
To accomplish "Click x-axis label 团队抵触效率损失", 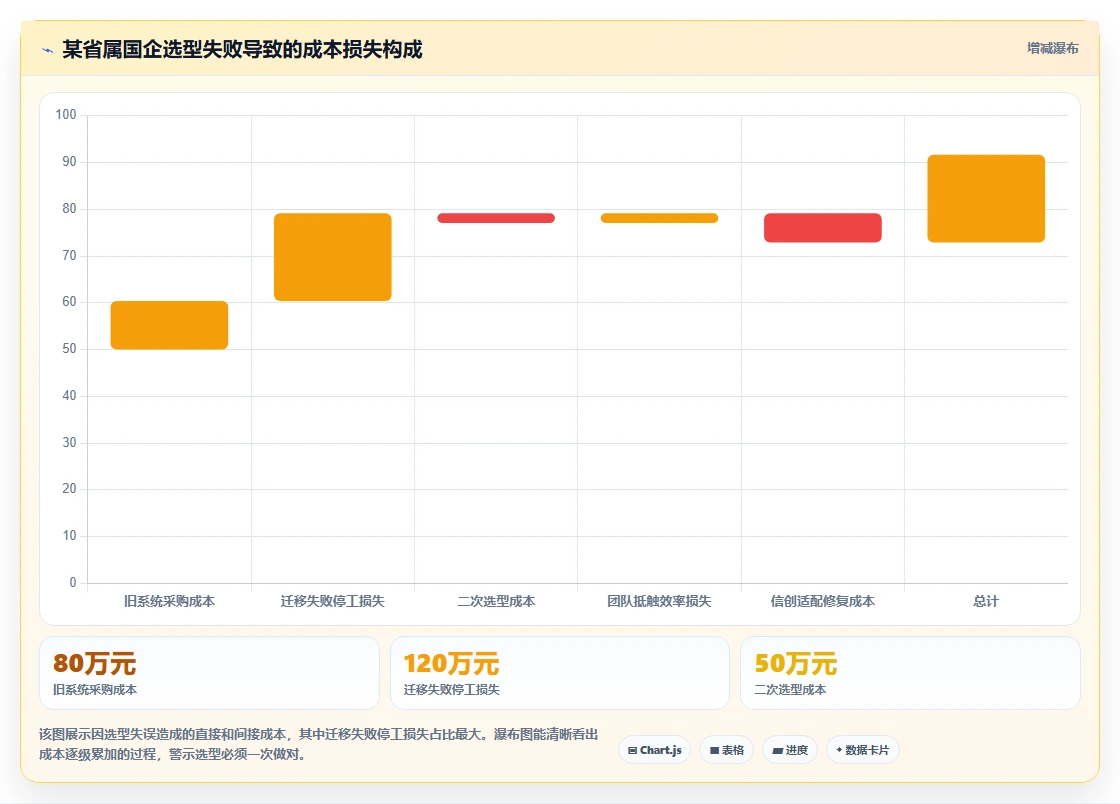I will [x=659, y=601].
